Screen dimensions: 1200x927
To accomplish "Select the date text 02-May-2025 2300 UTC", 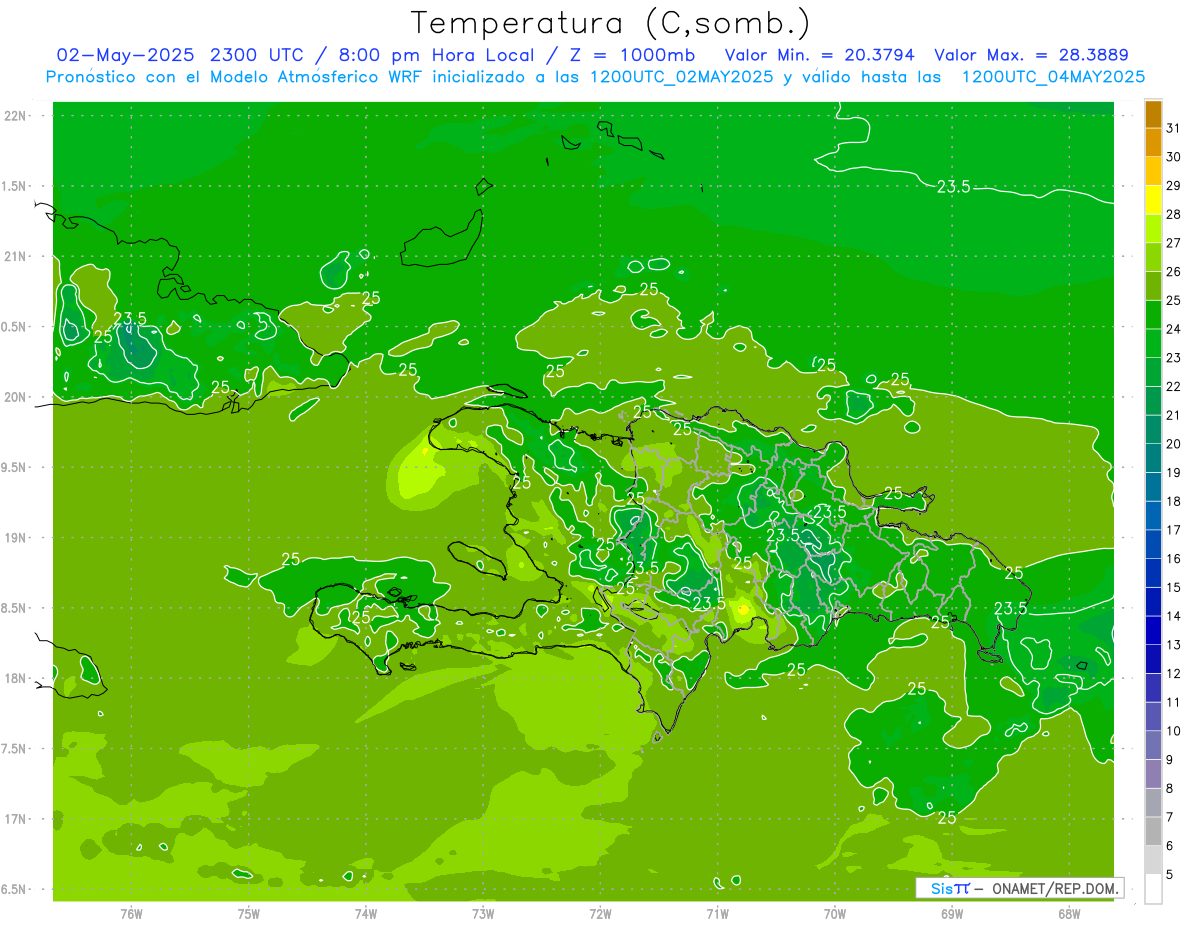I will pos(180,55).
